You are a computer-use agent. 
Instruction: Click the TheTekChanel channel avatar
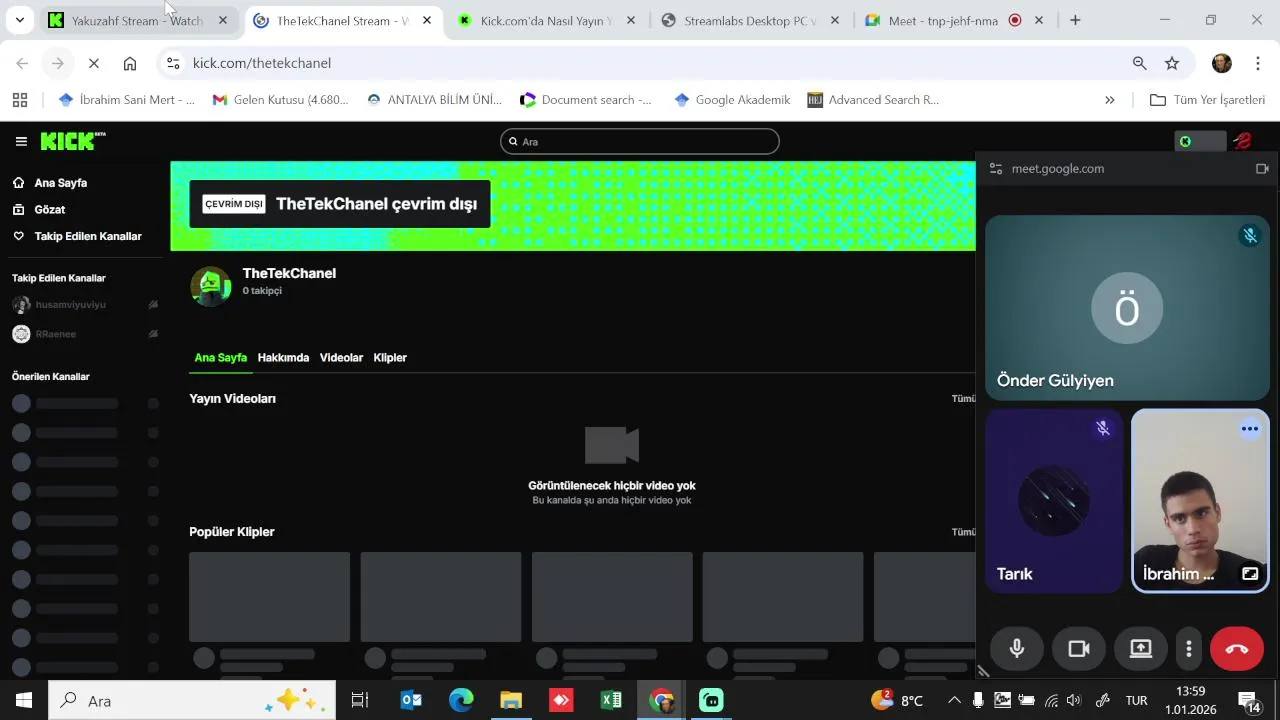tap(211, 286)
